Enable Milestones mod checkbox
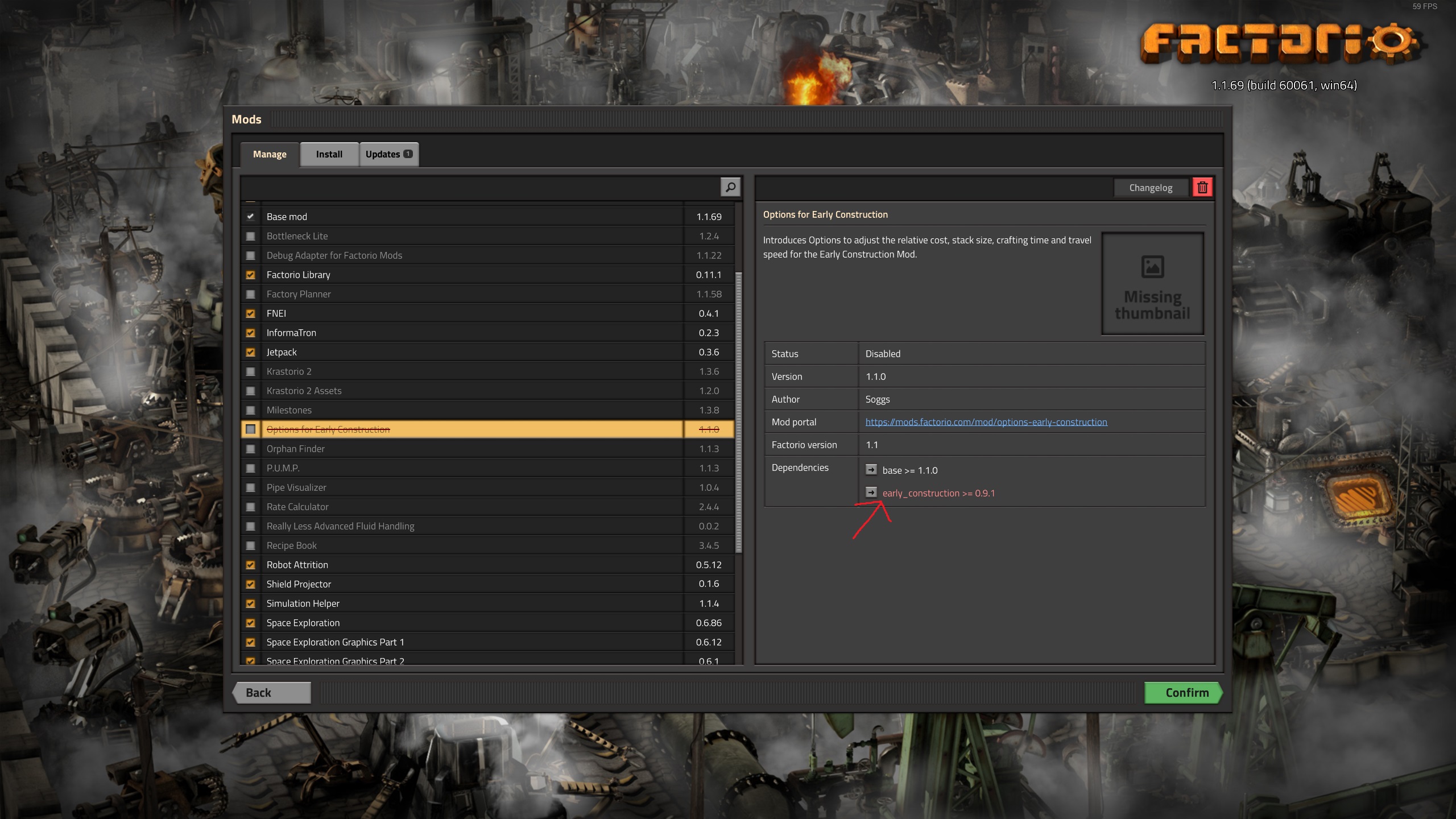1456x819 pixels. tap(250, 410)
